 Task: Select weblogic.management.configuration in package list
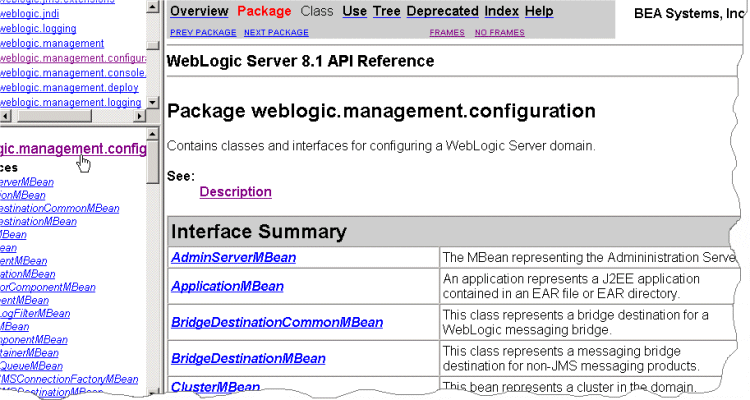click(73, 58)
